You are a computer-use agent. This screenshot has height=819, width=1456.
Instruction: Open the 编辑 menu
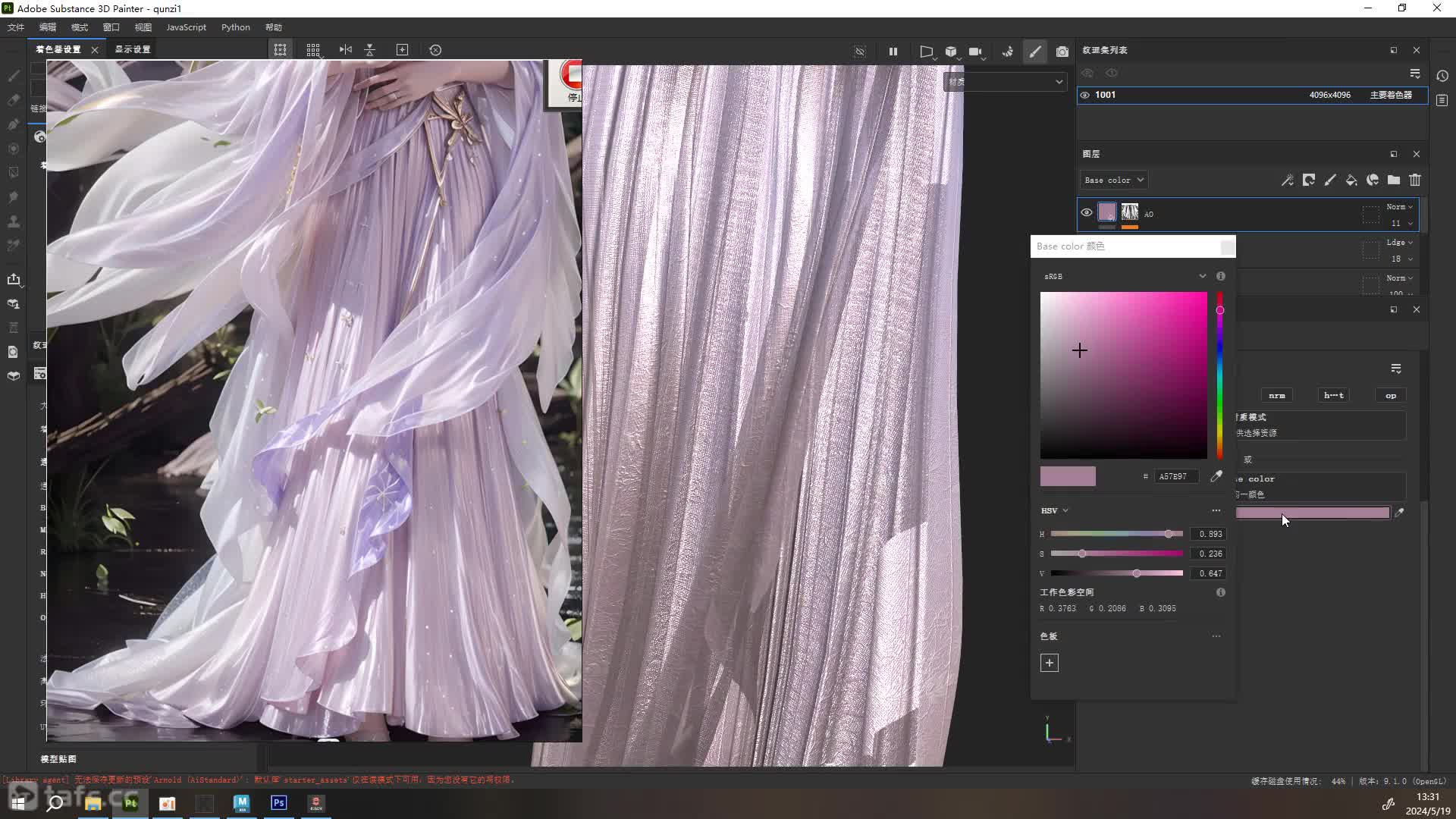click(48, 27)
